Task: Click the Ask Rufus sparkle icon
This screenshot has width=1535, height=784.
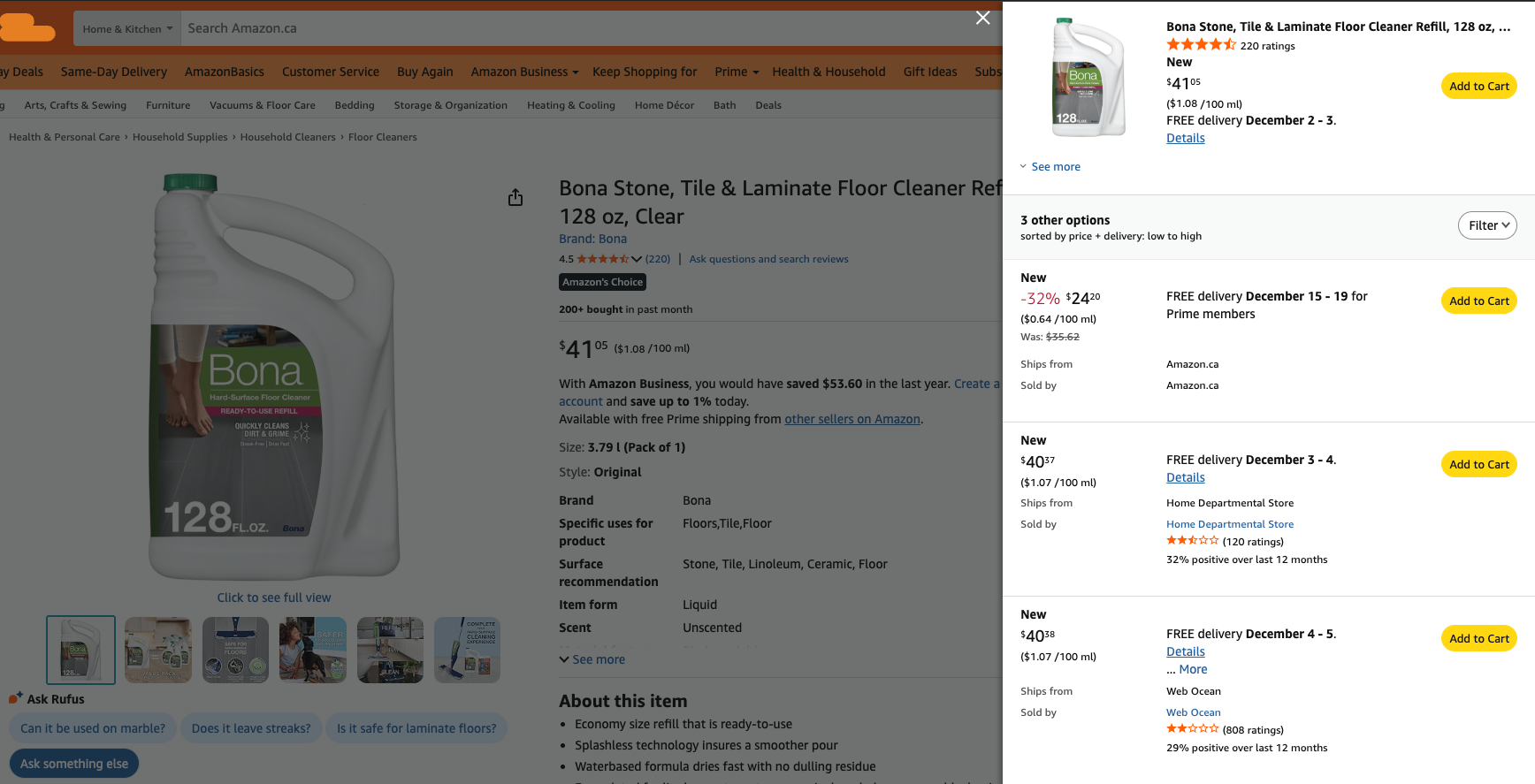Action: (15, 698)
